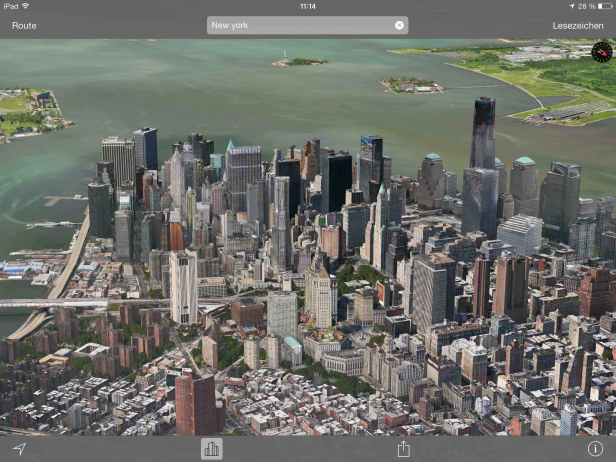Tap the Statue of Liberty island
This screenshot has width=616, height=462.
click(300, 61)
